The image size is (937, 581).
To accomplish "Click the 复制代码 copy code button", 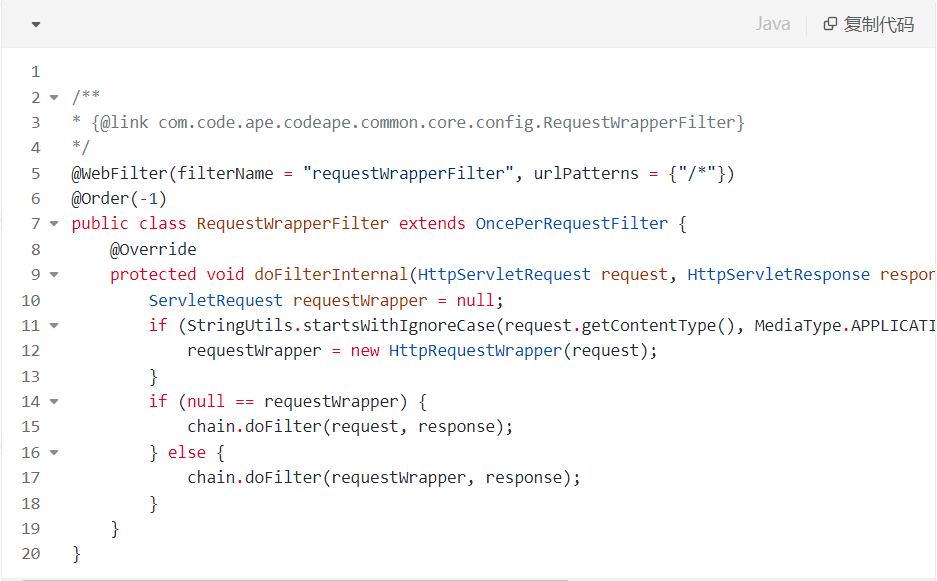I will [869, 24].
